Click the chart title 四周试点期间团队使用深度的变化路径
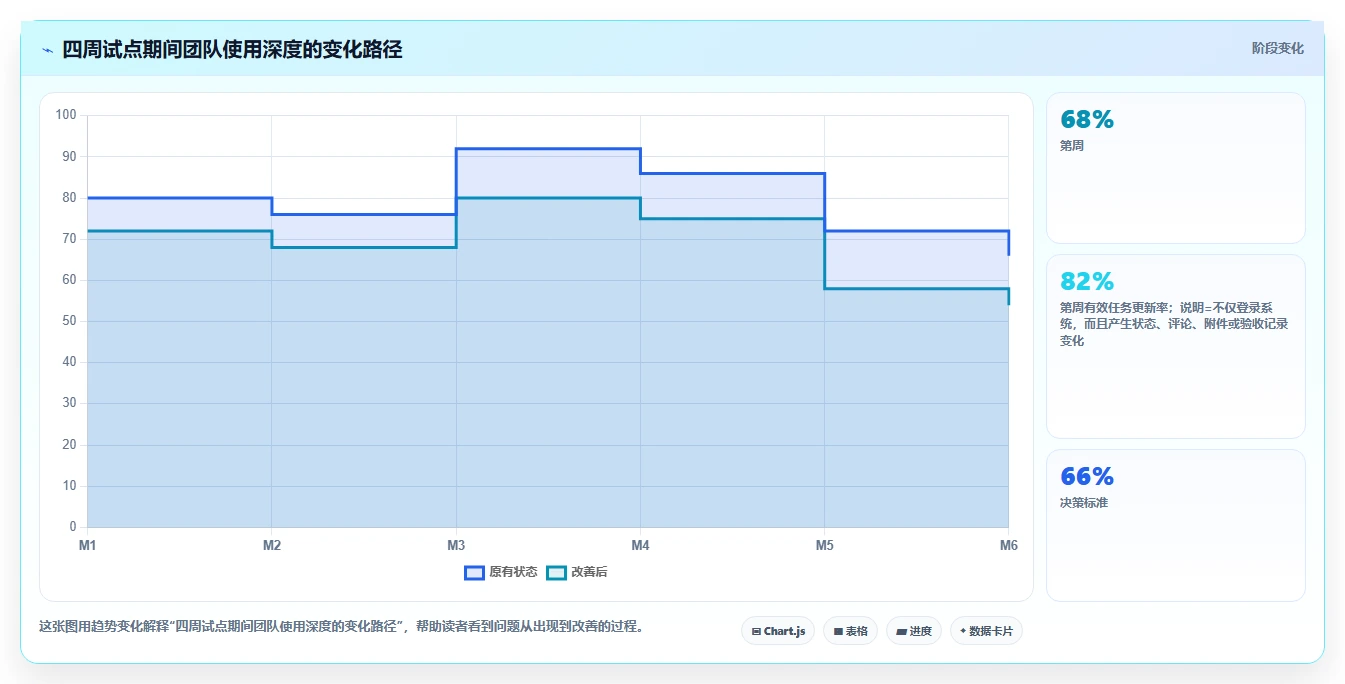 (x=232, y=49)
